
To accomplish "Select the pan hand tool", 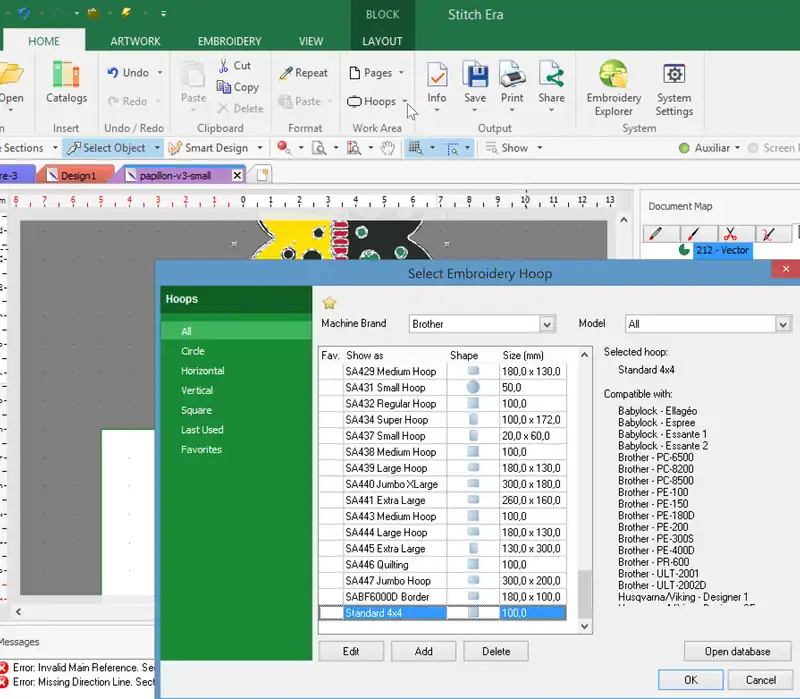I will click(386, 148).
